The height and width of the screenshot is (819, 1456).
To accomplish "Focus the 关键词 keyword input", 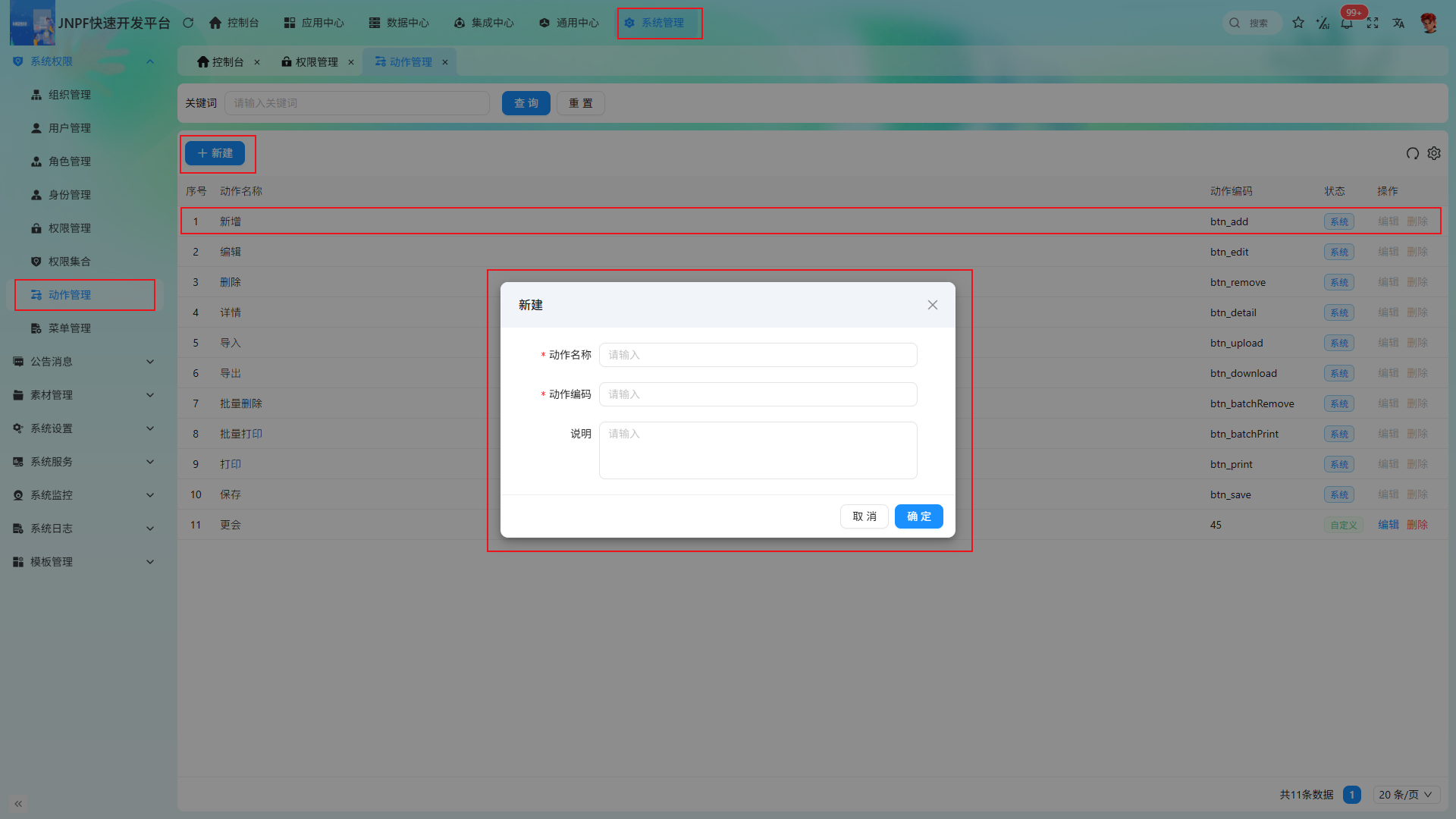I will (357, 103).
